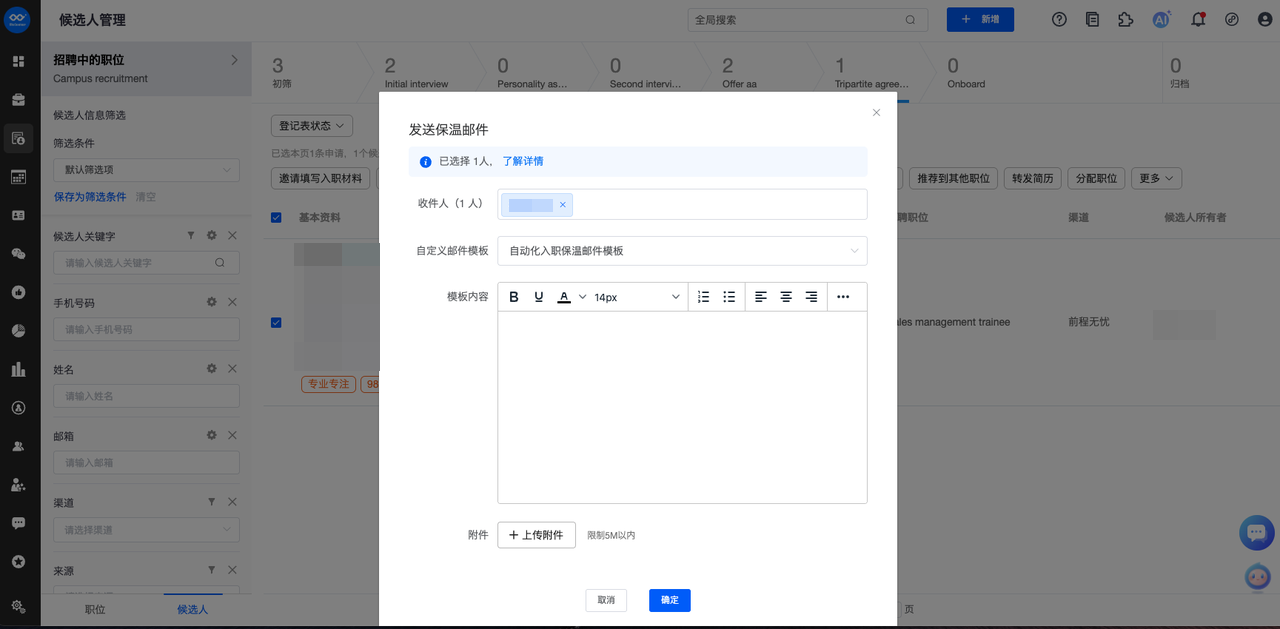Remove the recipient tag from 收件人

tap(563, 205)
